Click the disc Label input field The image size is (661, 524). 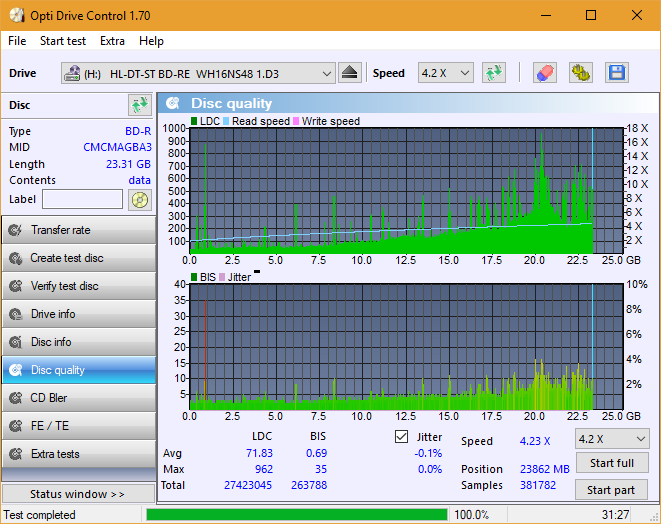coord(82,199)
